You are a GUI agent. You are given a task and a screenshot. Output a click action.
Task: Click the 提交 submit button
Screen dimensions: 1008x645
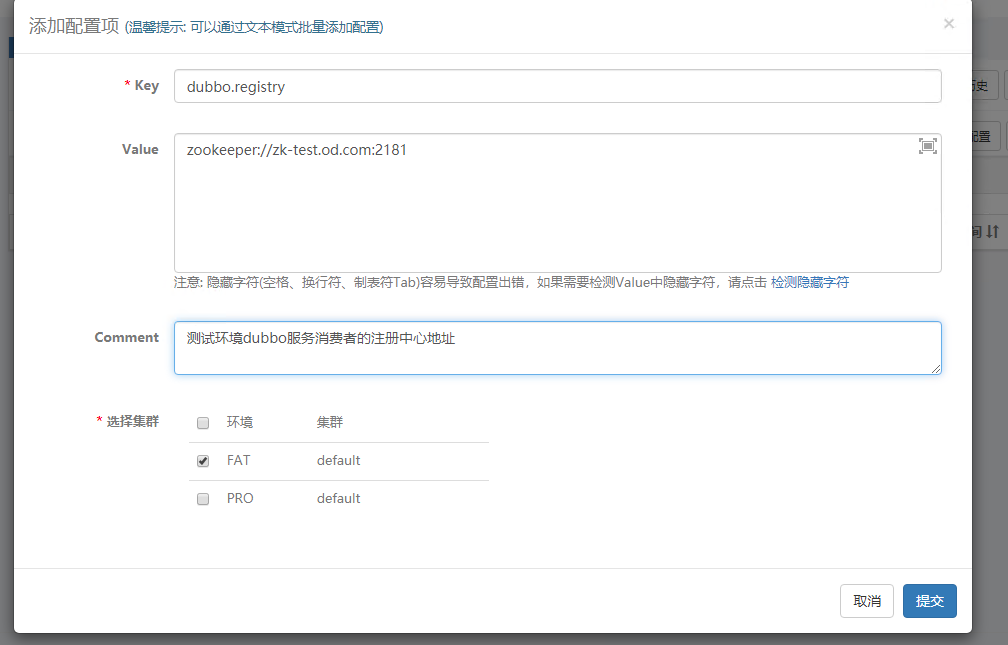(929, 601)
